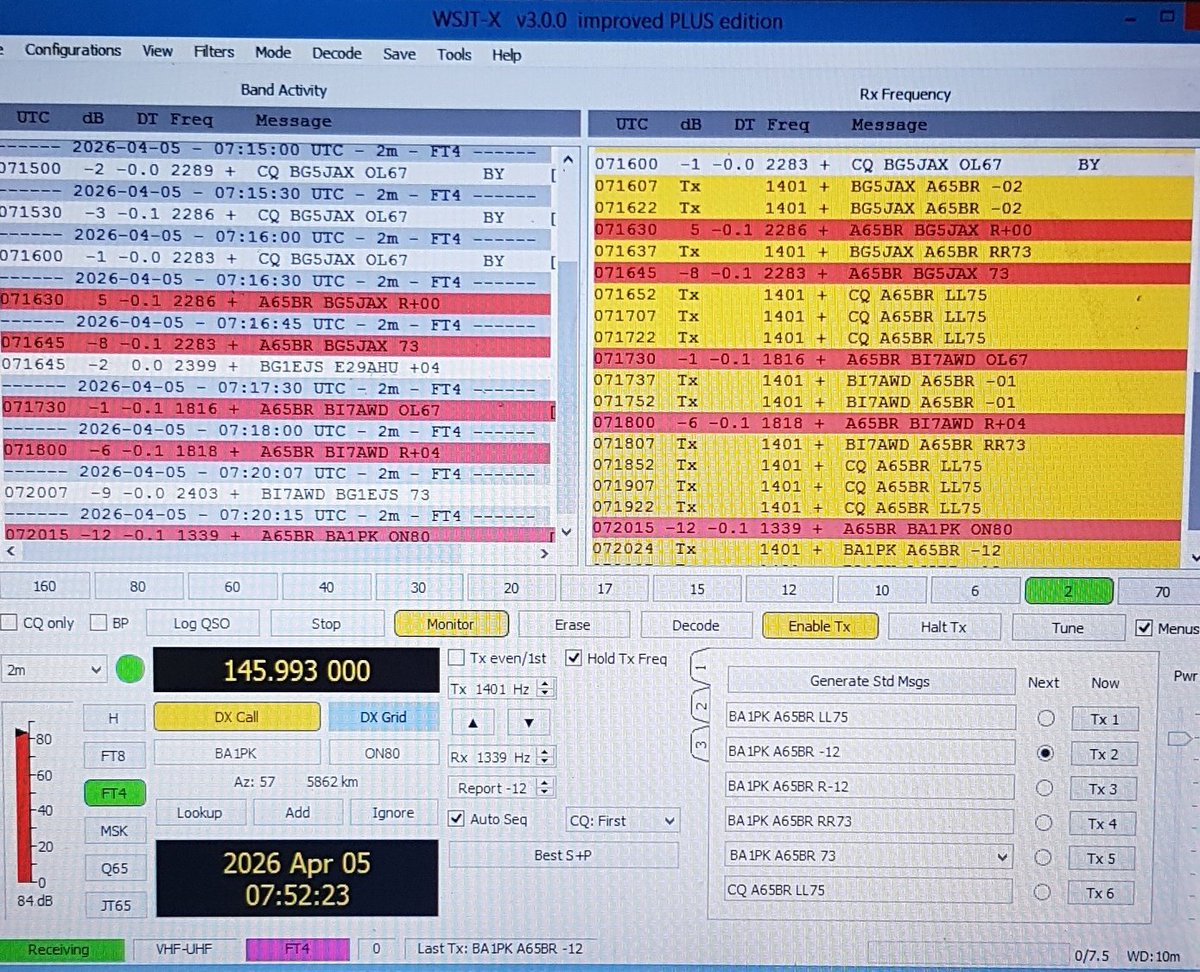1200x972 pixels.
Task: Toggle Enable Tx button
Action: point(819,626)
